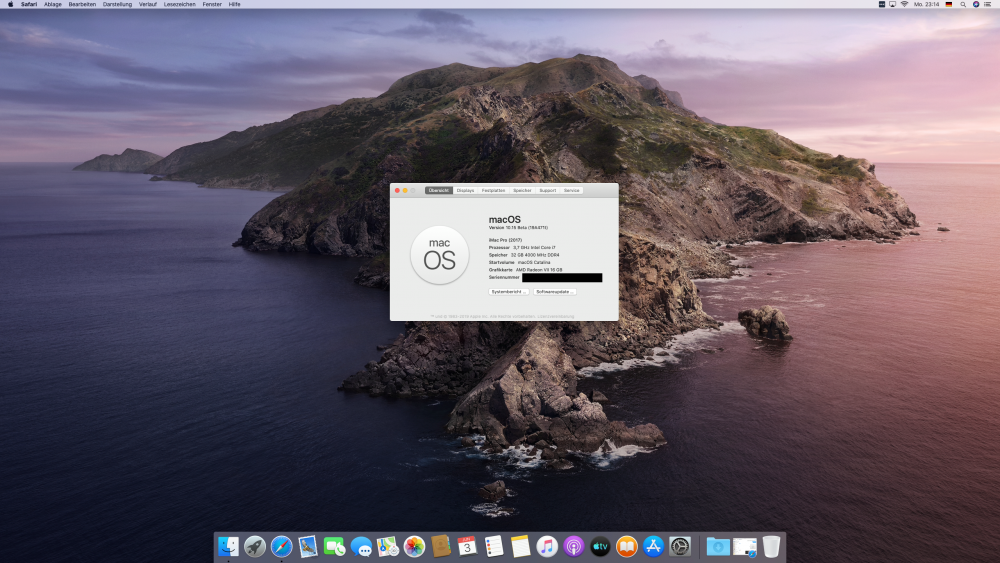Open Finder from the dock
Screen dimensions: 1000x563
(x=228, y=546)
